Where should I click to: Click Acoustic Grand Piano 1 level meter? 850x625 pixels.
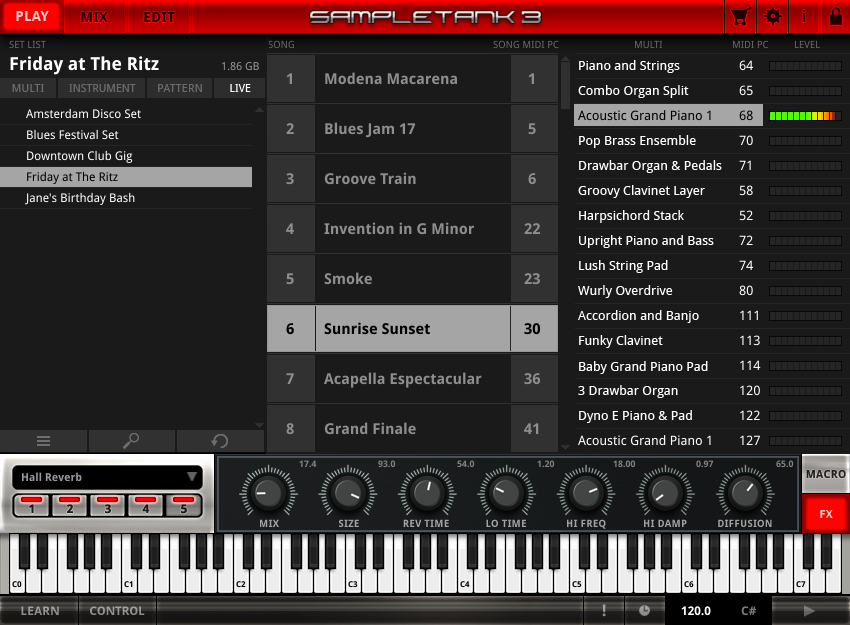coord(805,115)
